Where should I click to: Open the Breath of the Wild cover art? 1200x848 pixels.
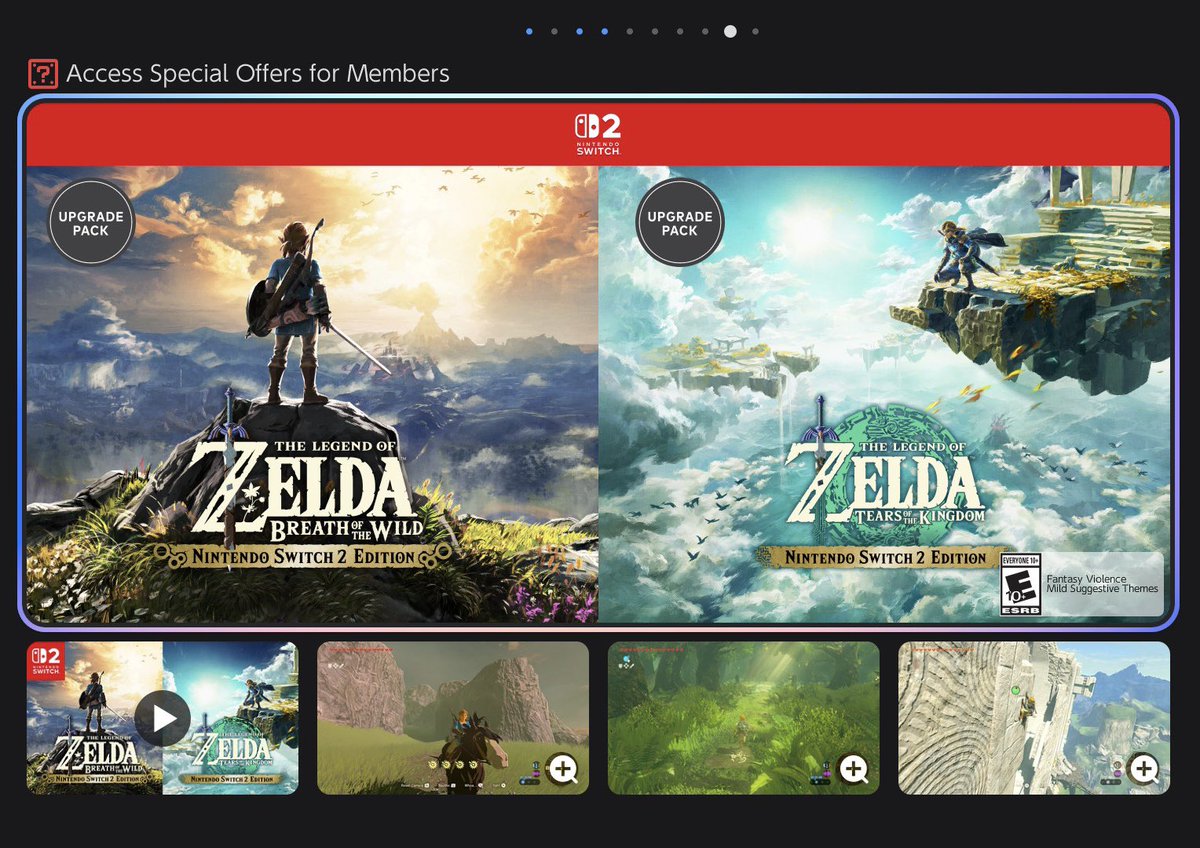pyautogui.click(x=312, y=395)
